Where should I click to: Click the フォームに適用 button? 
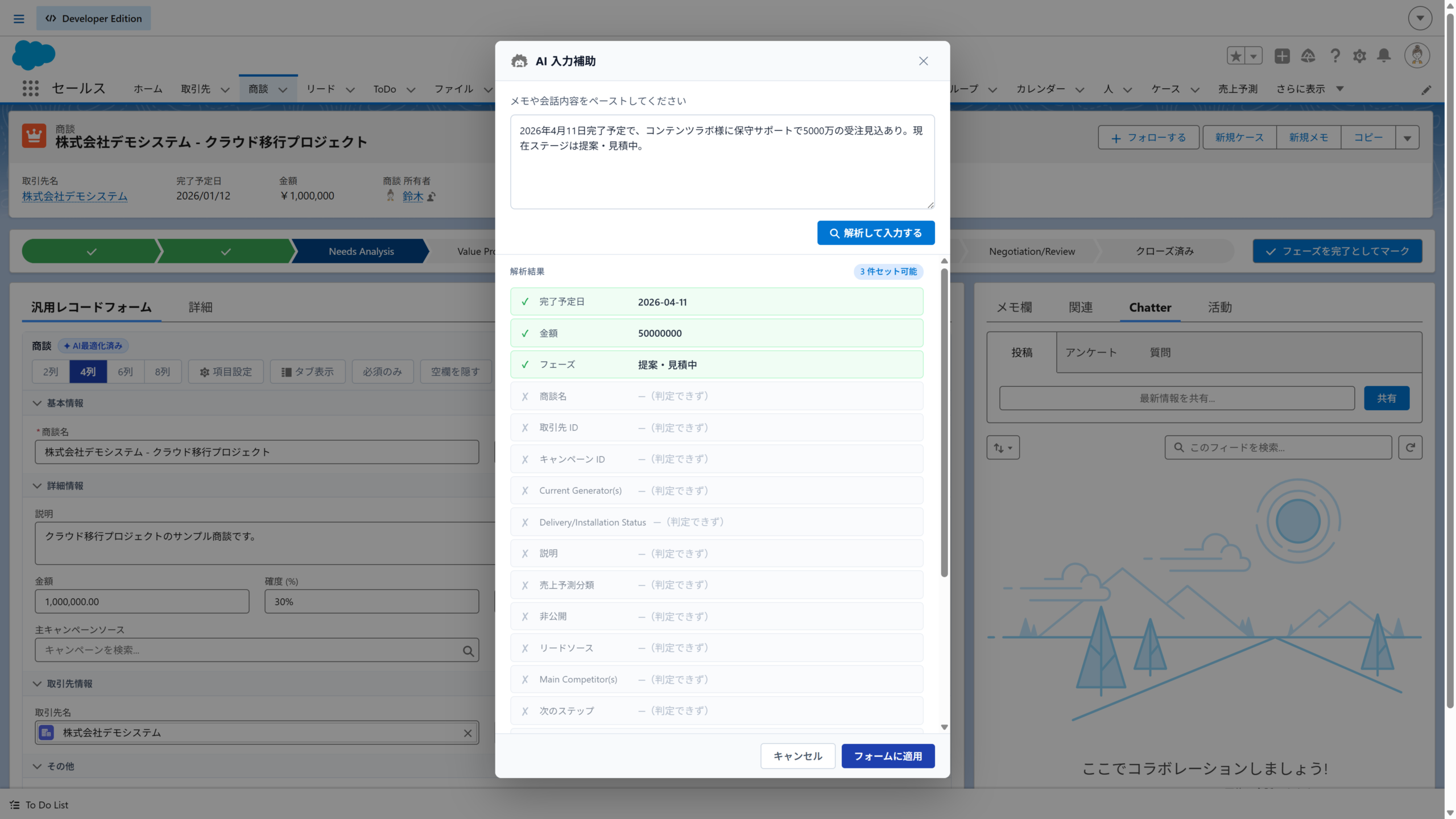click(x=887, y=756)
